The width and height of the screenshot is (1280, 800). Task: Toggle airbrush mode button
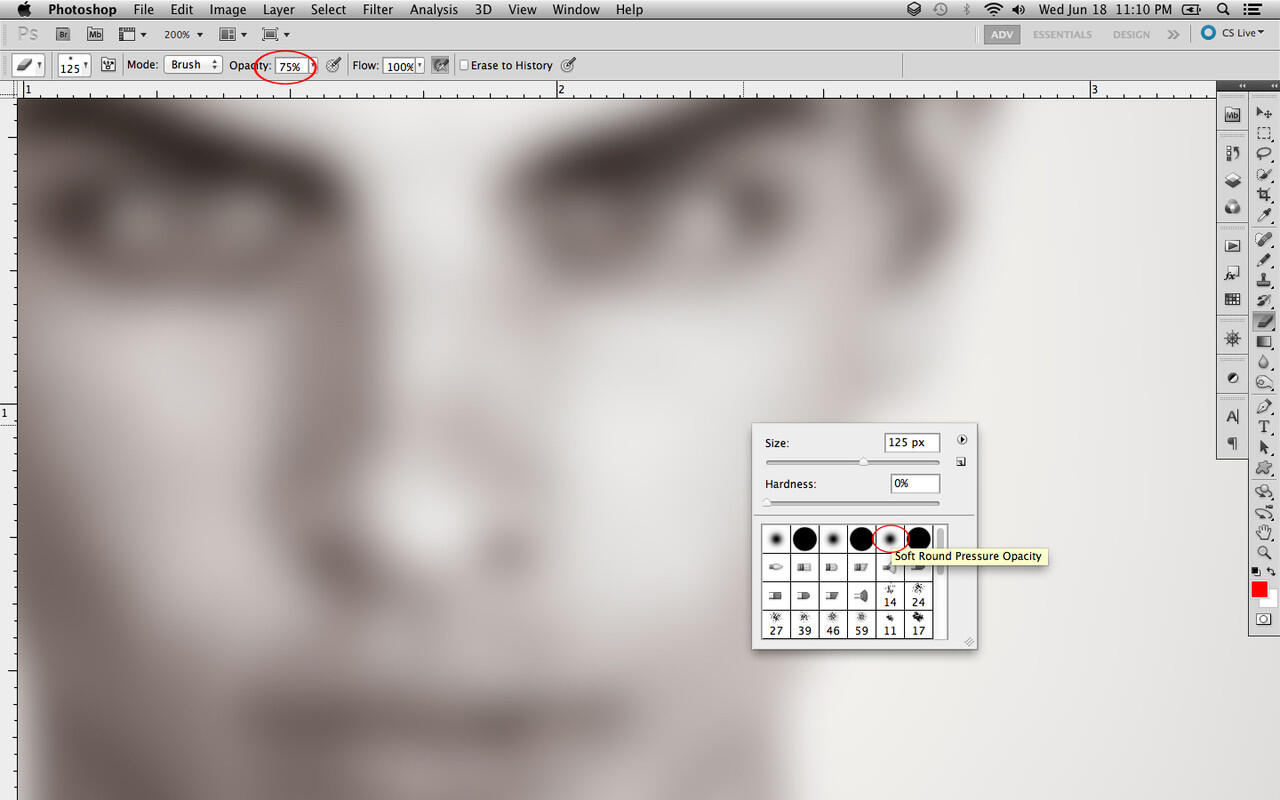point(440,65)
